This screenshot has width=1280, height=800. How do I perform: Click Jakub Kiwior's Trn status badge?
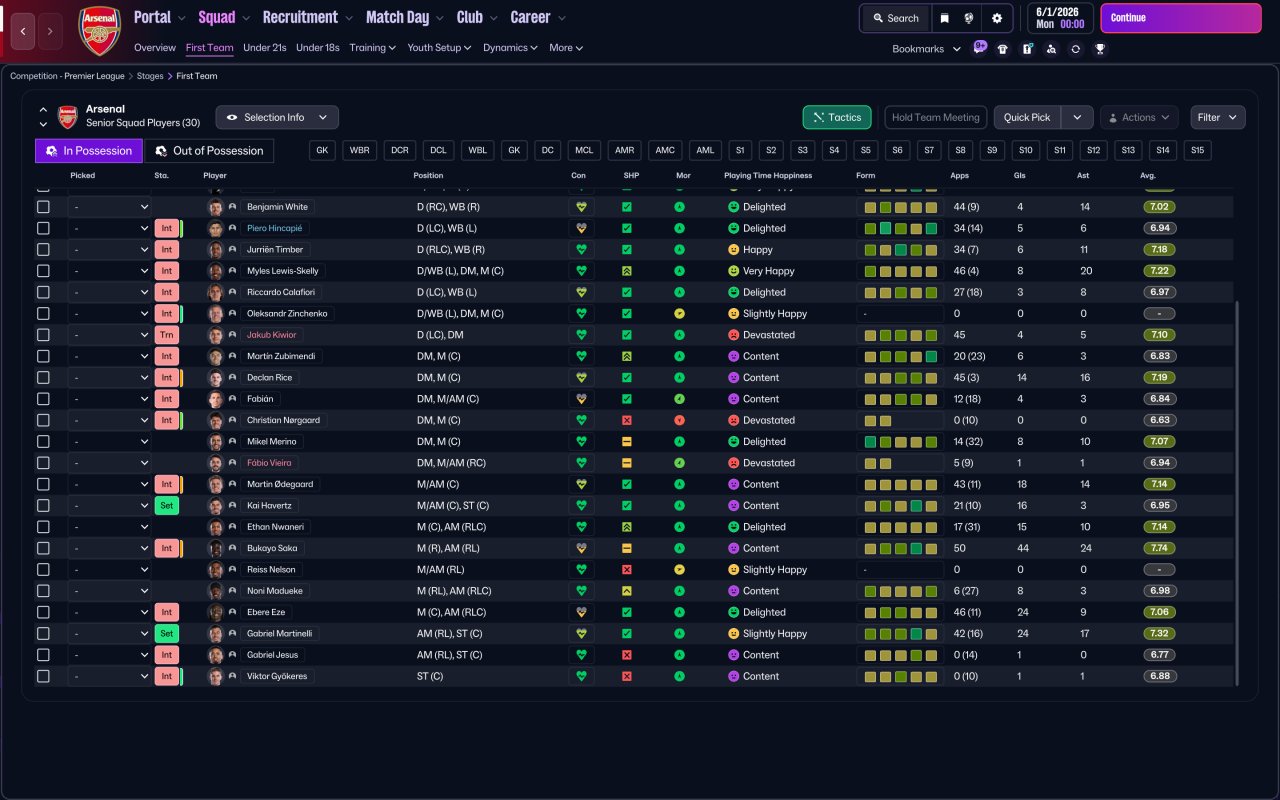167,335
